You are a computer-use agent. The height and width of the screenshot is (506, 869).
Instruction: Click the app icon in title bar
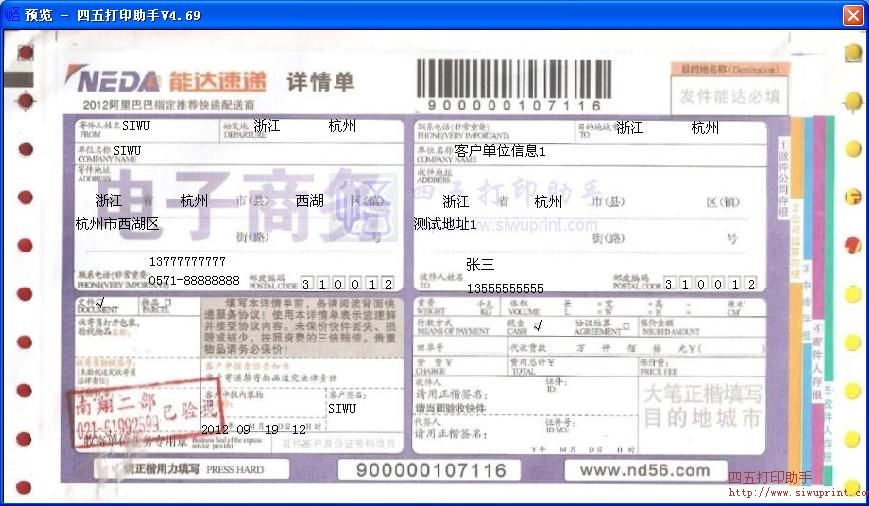pos(13,15)
